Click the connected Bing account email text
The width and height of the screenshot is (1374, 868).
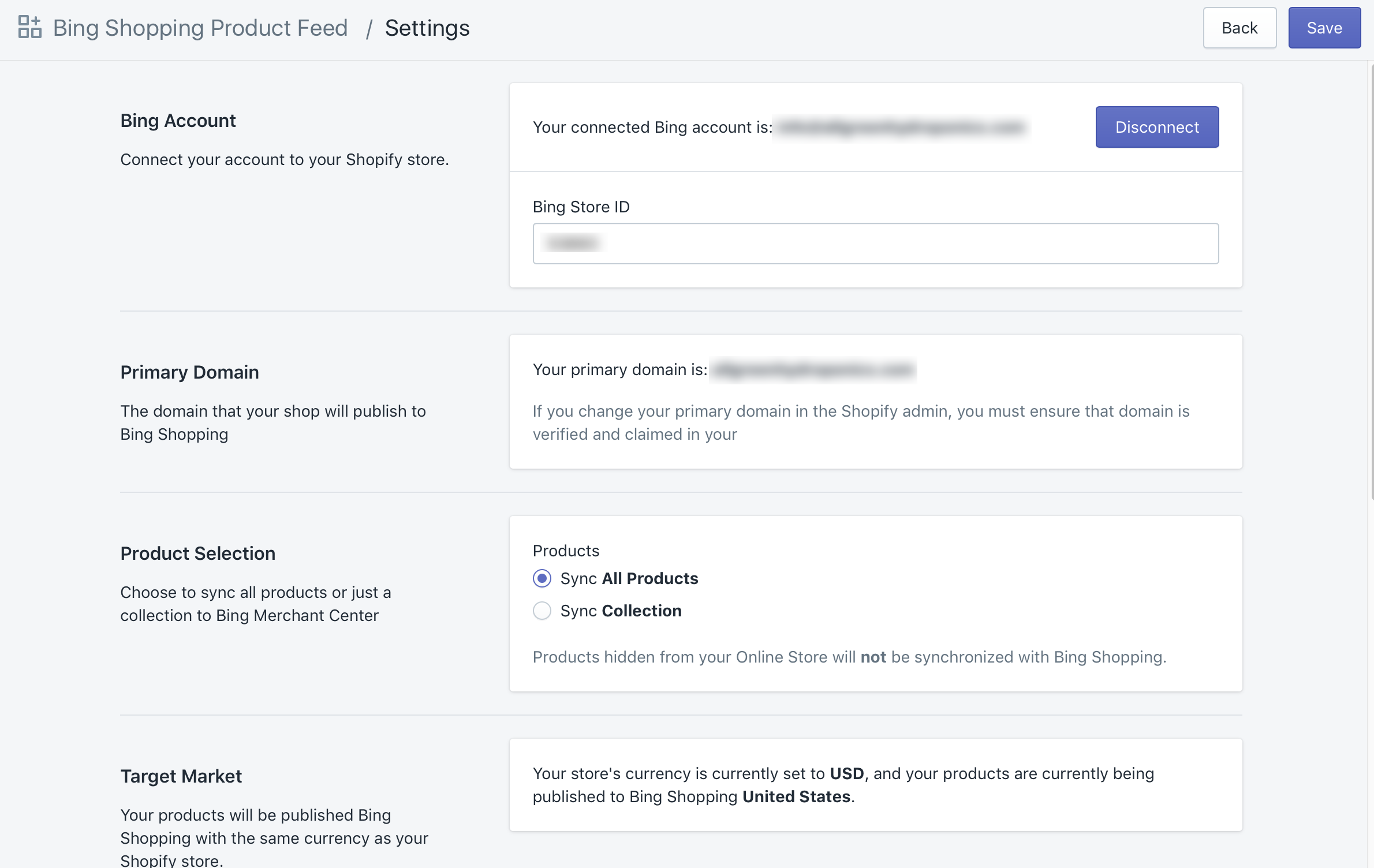pyautogui.click(x=901, y=128)
